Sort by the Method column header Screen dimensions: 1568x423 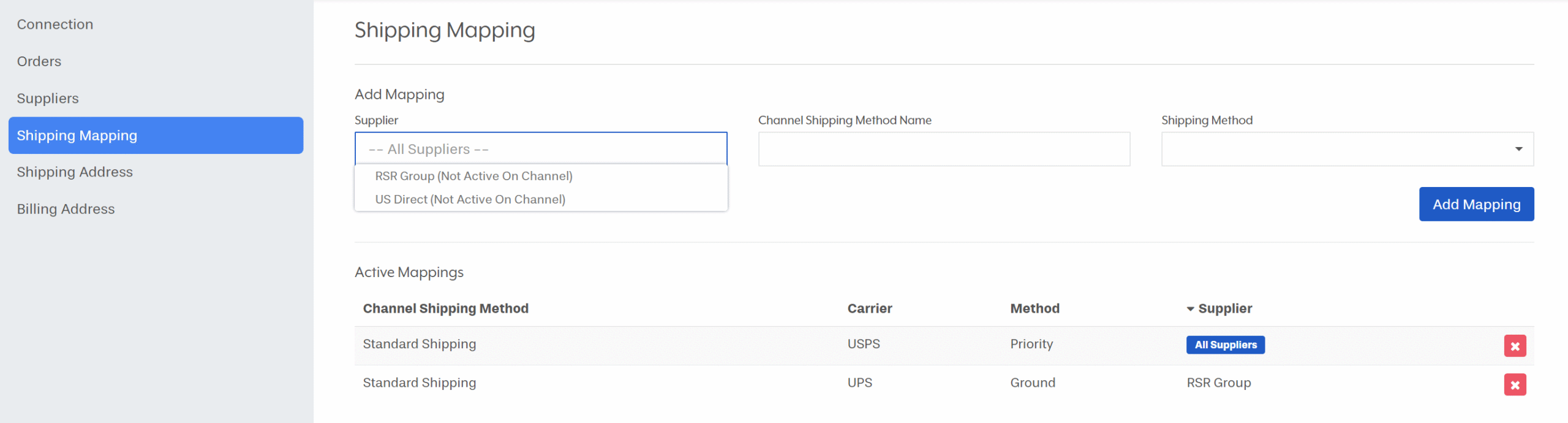1035,308
